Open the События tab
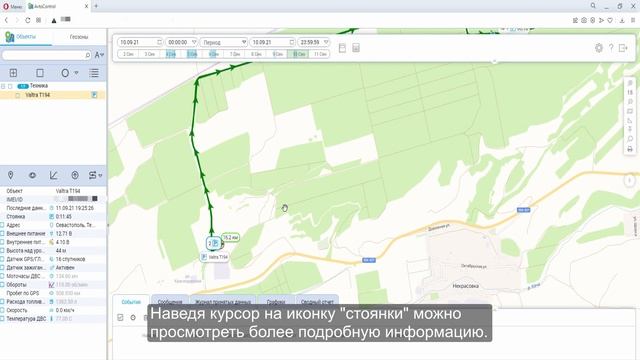The image size is (640, 360). pos(131,302)
